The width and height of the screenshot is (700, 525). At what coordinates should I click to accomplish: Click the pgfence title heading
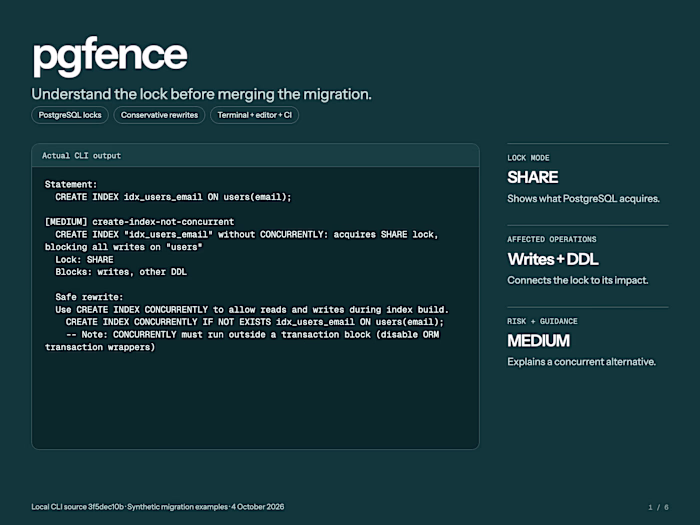pyautogui.click(x=110, y=56)
